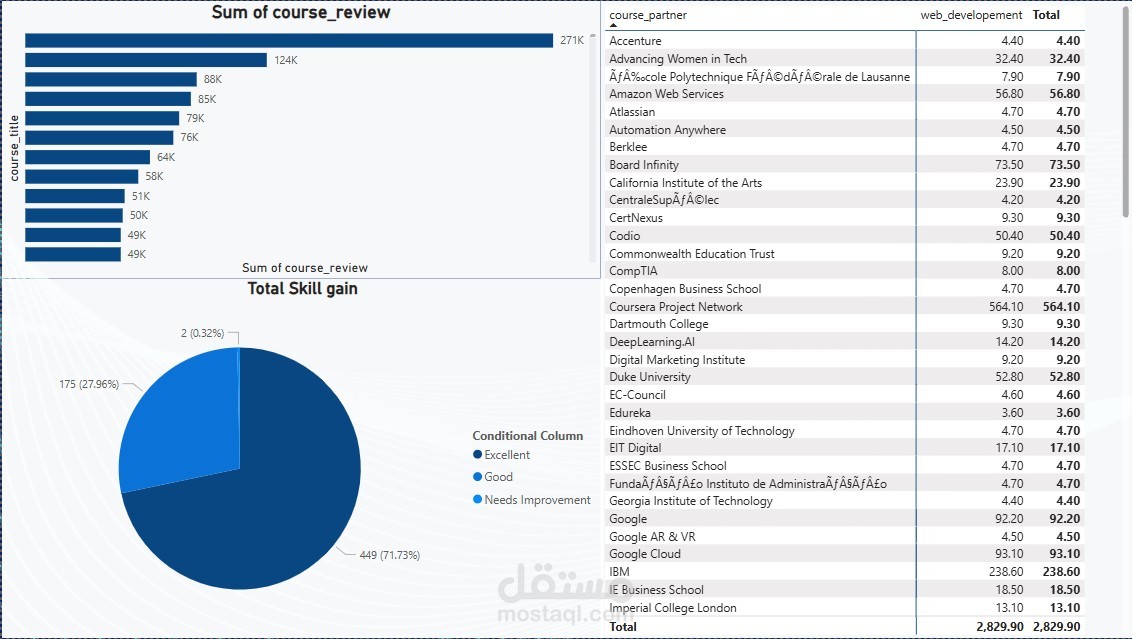Click the Needs Improvement legend marker
Image resolution: width=1132 pixels, height=639 pixels.
click(477, 499)
